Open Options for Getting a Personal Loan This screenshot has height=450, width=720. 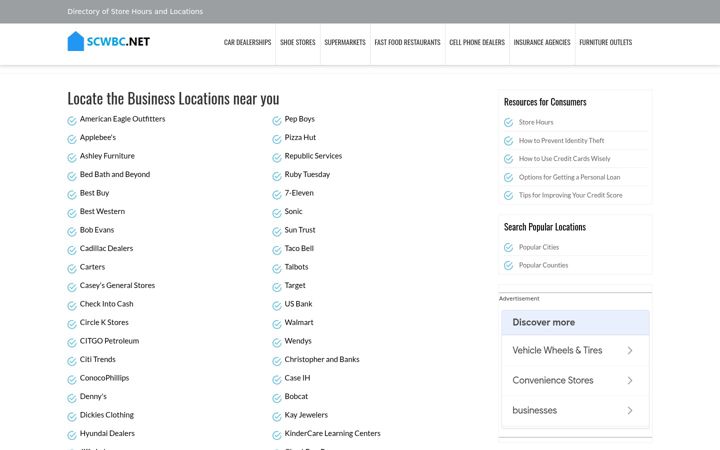(x=569, y=177)
